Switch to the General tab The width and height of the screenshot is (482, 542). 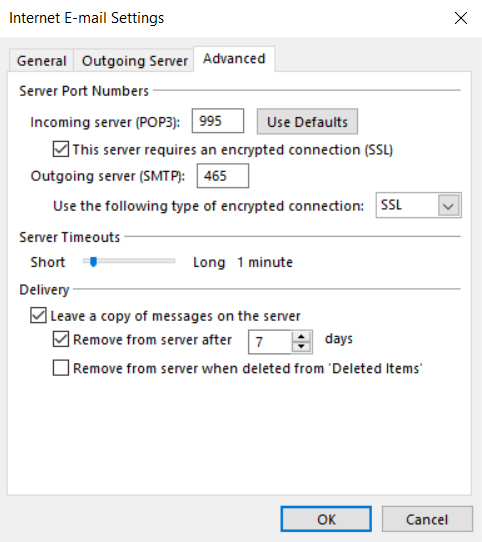(x=41, y=61)
